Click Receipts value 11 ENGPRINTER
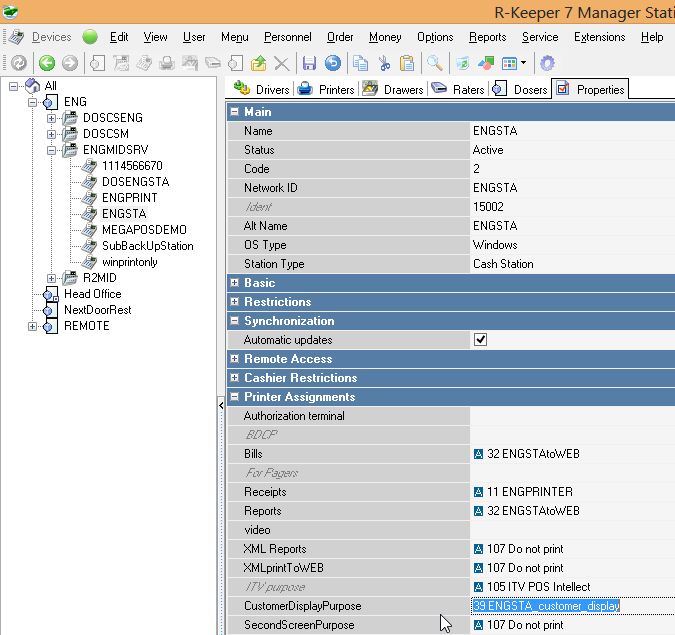This screenshot has width=675, height=635. point(530,492)
